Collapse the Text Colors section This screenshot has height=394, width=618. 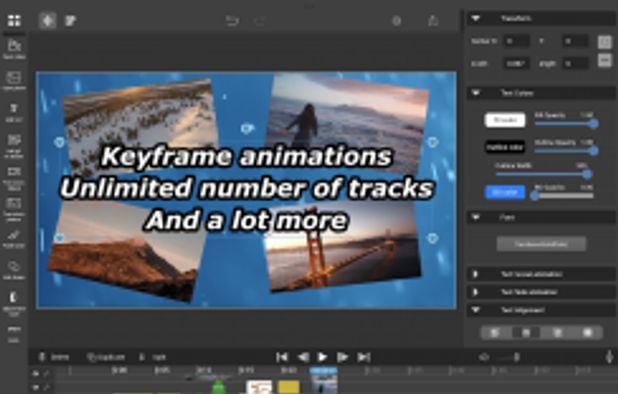coord(476,93)
